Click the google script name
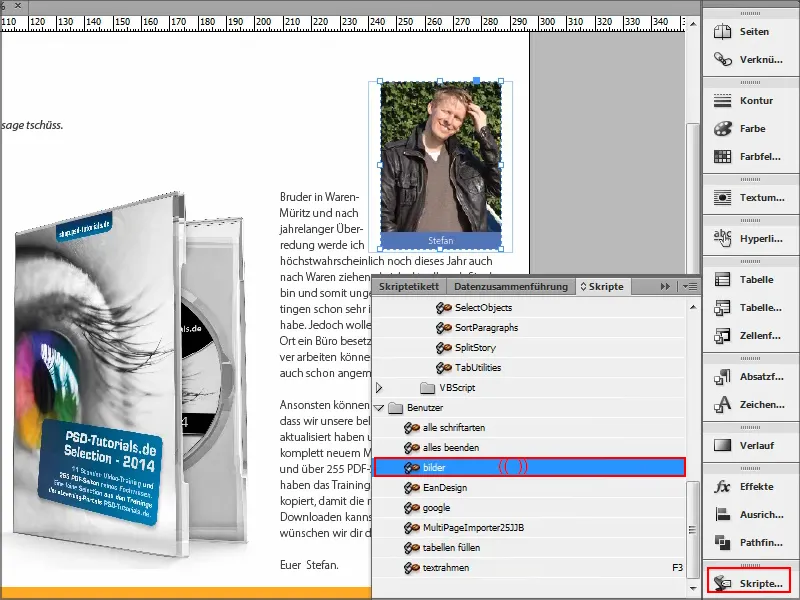The image size is (800, 600). pos(436,508)
